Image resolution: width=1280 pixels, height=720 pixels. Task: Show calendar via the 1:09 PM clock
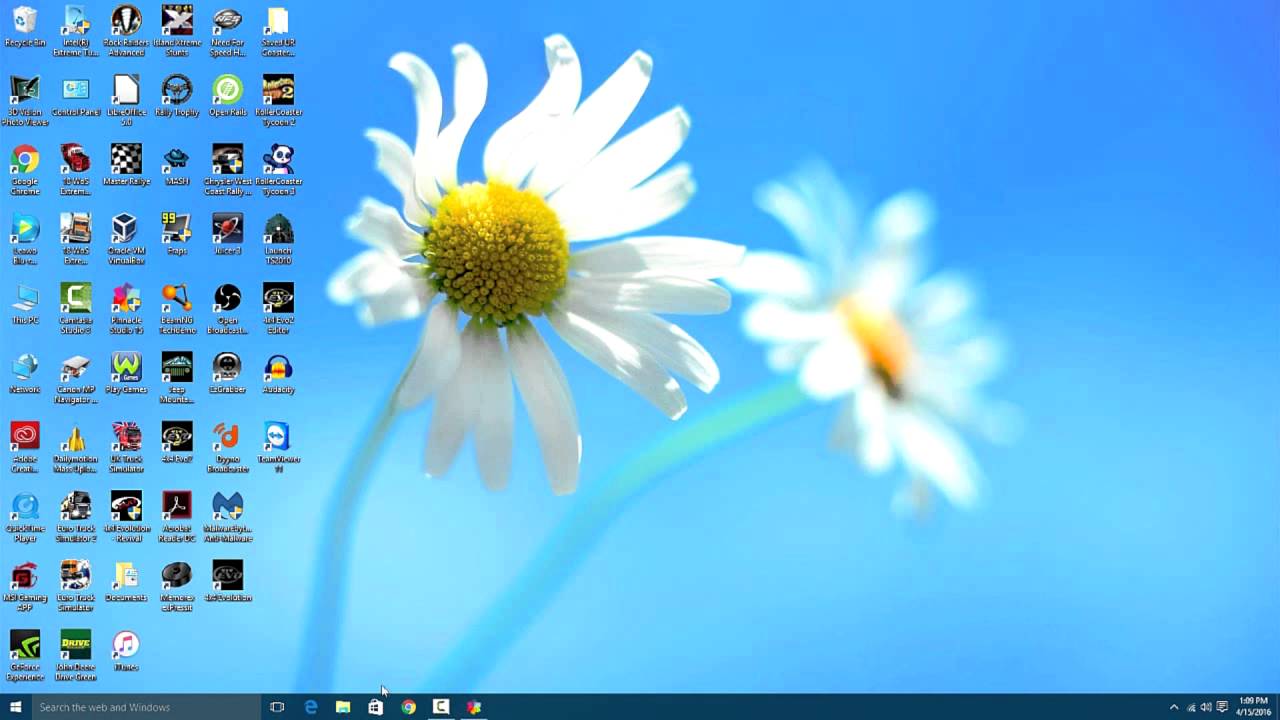point(1253,707)
